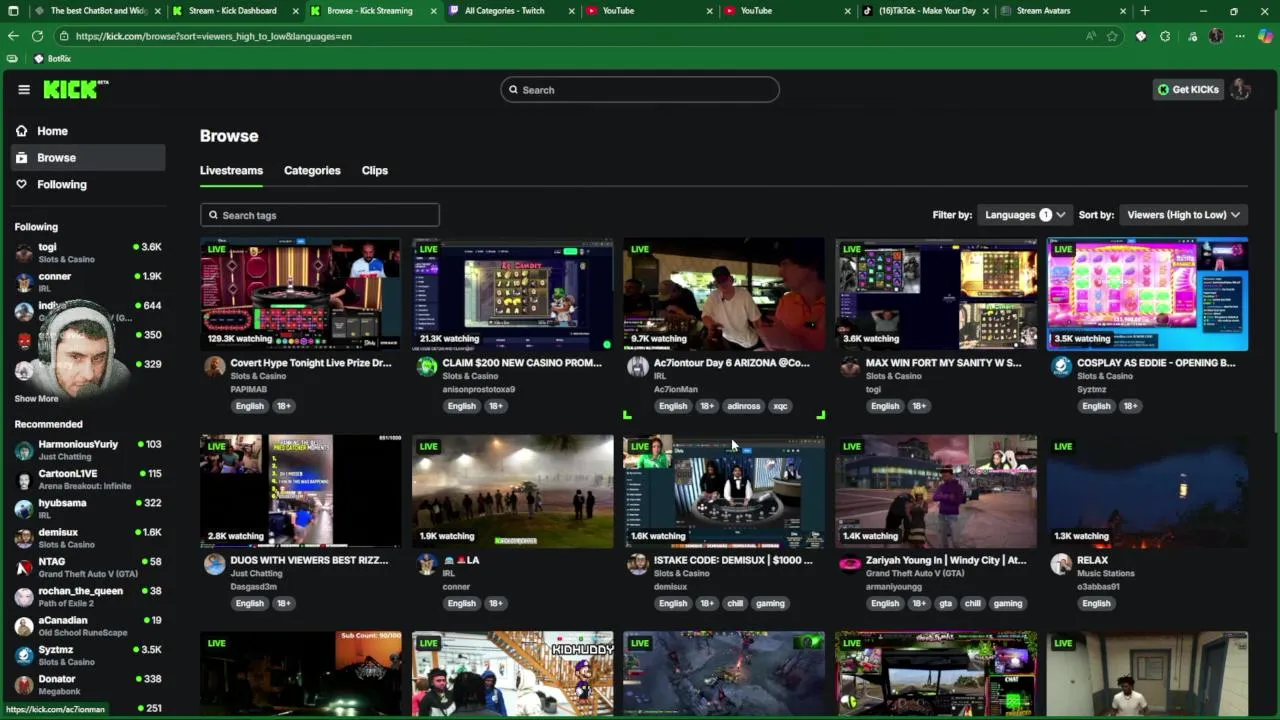Open the user profile avatar menu

point(1240,89)
